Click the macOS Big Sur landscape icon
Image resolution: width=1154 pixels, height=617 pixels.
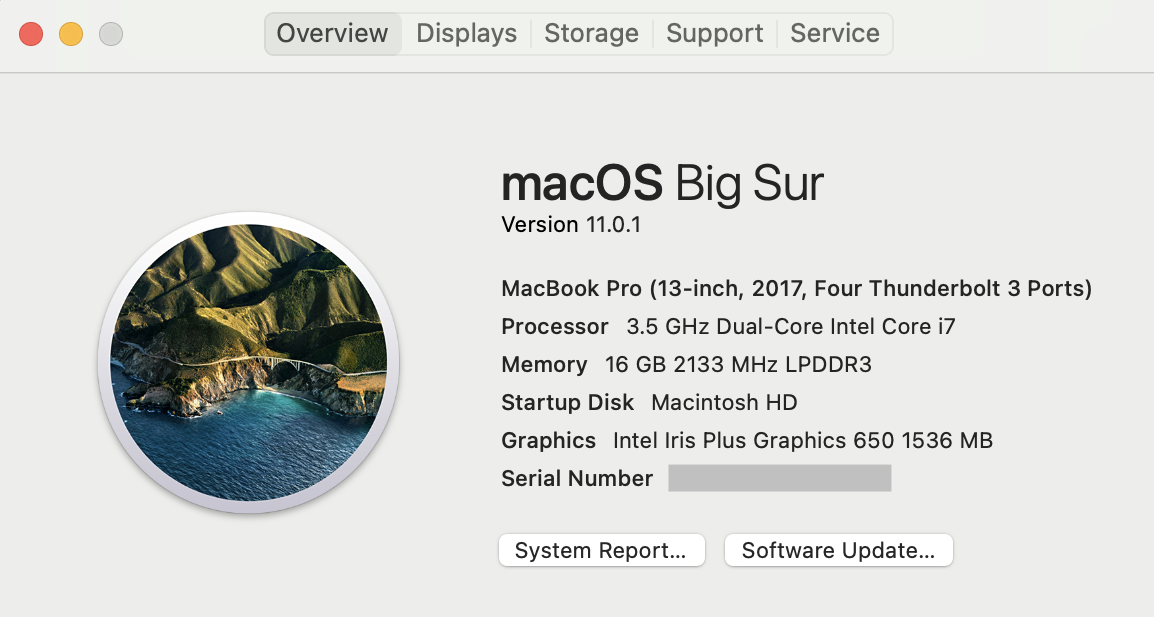(248, 362)
